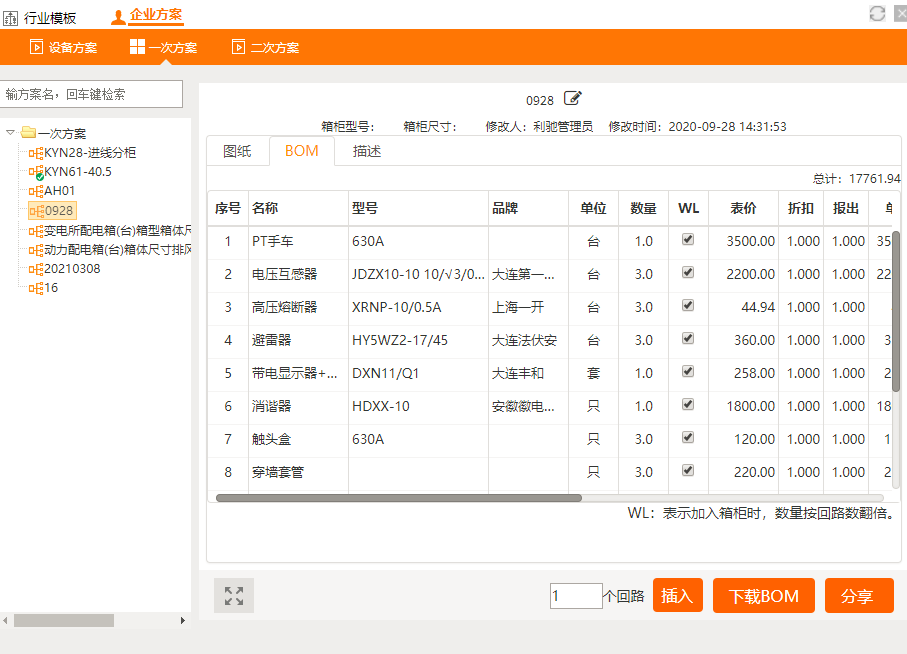Click the 分享 button
This screenshot has height=654, width=907.
coord(859,596)
